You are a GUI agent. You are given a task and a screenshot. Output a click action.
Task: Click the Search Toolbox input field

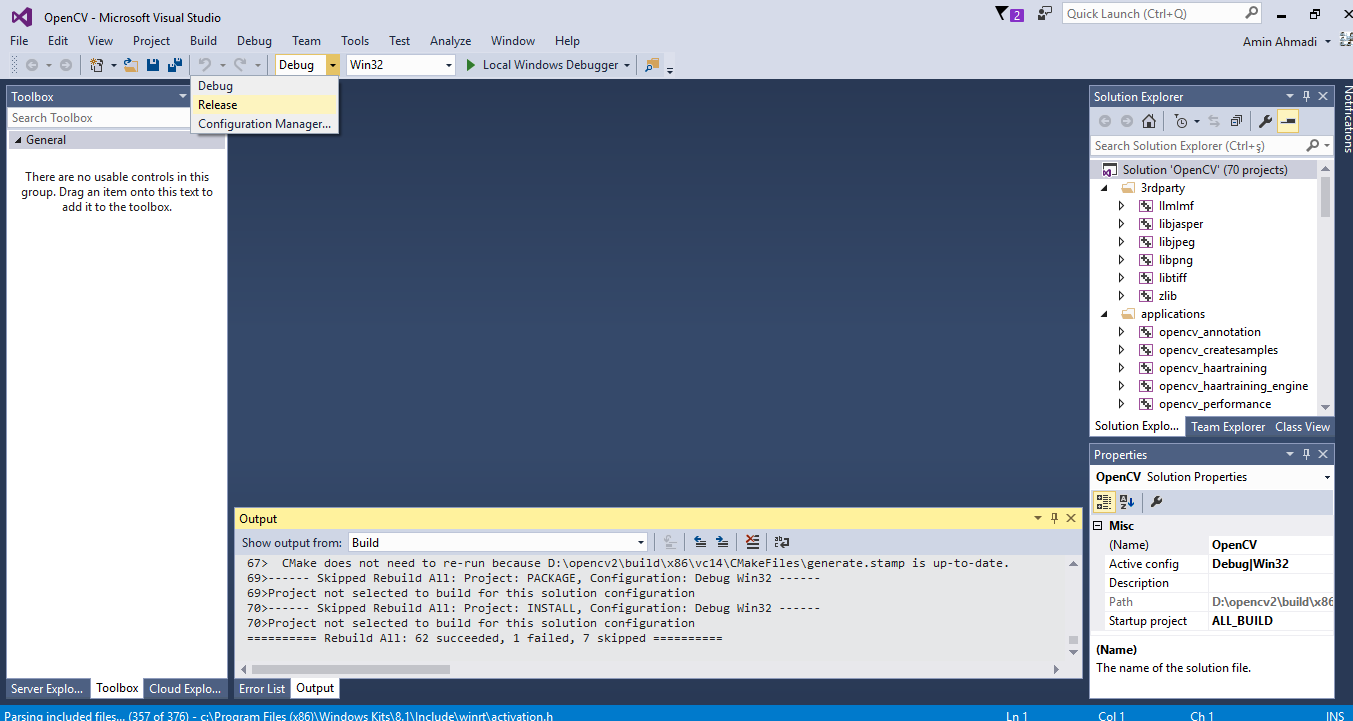(98, 118)
